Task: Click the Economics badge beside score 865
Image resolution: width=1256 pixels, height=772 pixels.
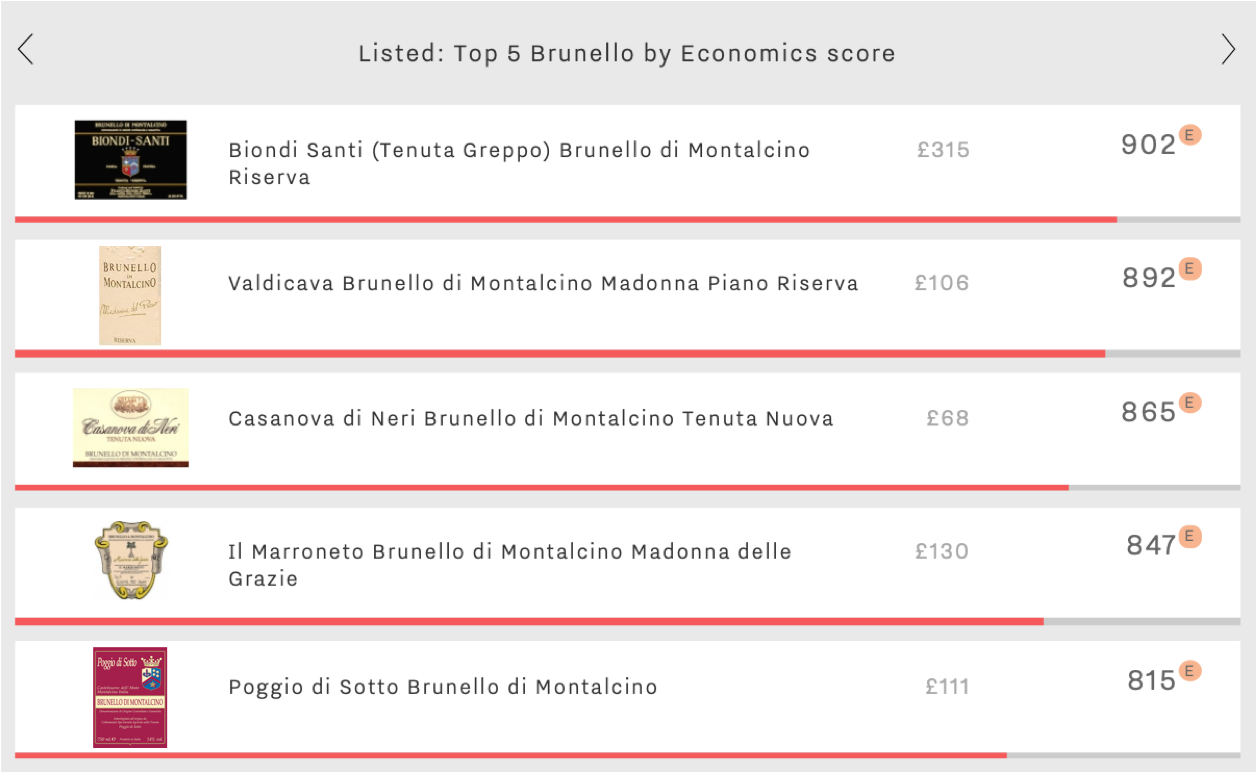Action: pos(1189,402)
